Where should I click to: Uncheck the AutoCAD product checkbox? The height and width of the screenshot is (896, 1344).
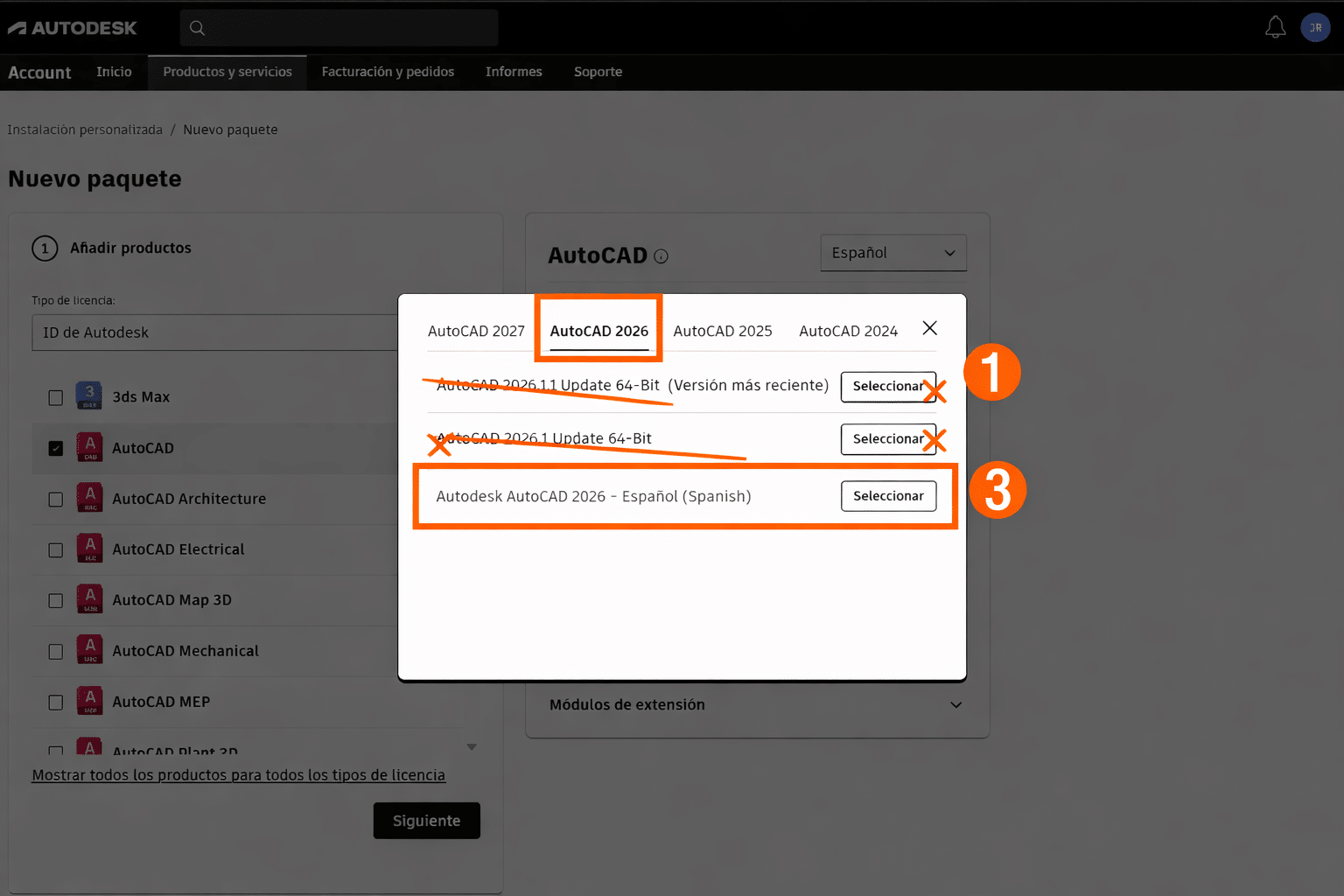click(55, 447)
